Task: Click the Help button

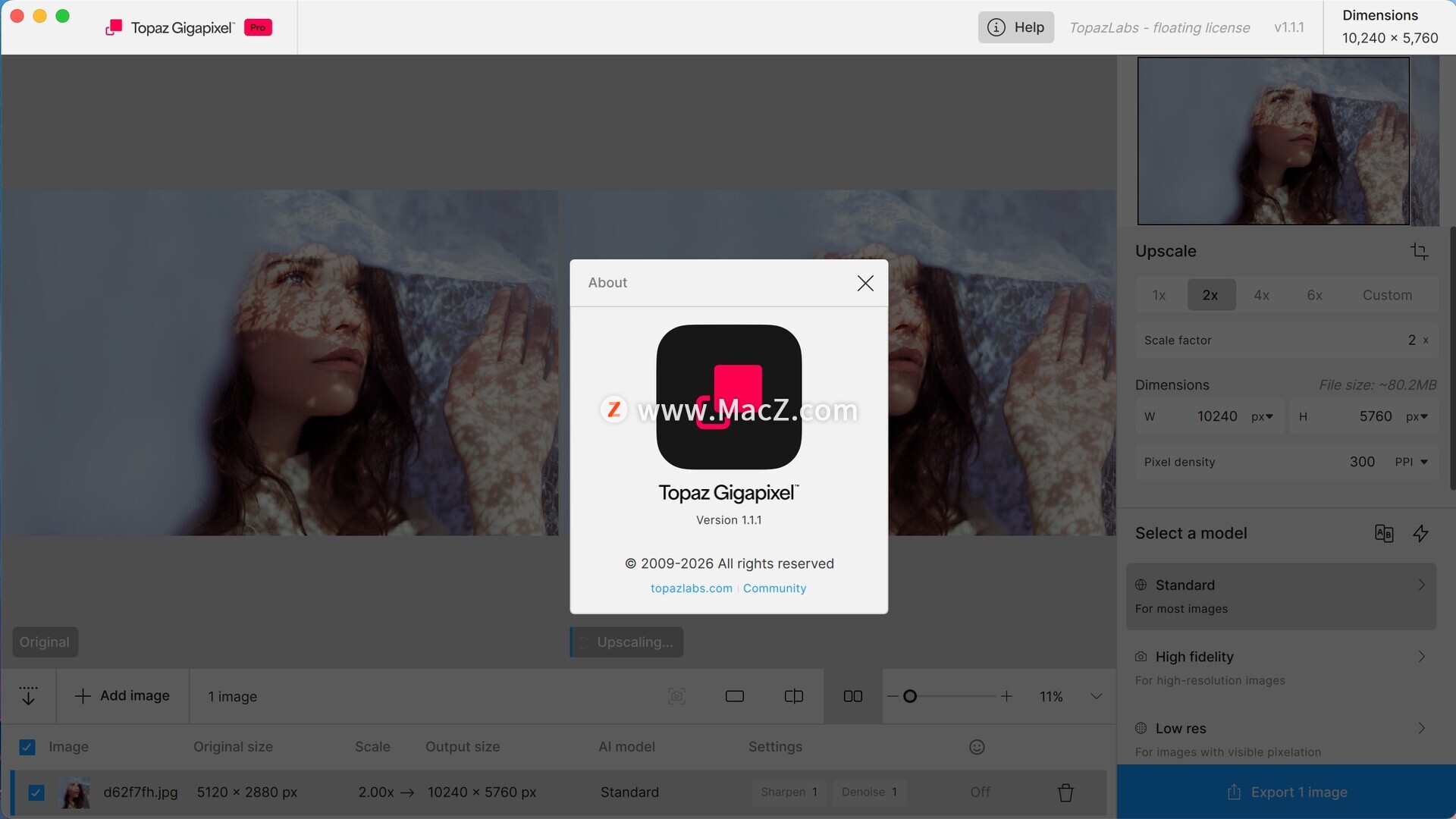Action: 1015,27
